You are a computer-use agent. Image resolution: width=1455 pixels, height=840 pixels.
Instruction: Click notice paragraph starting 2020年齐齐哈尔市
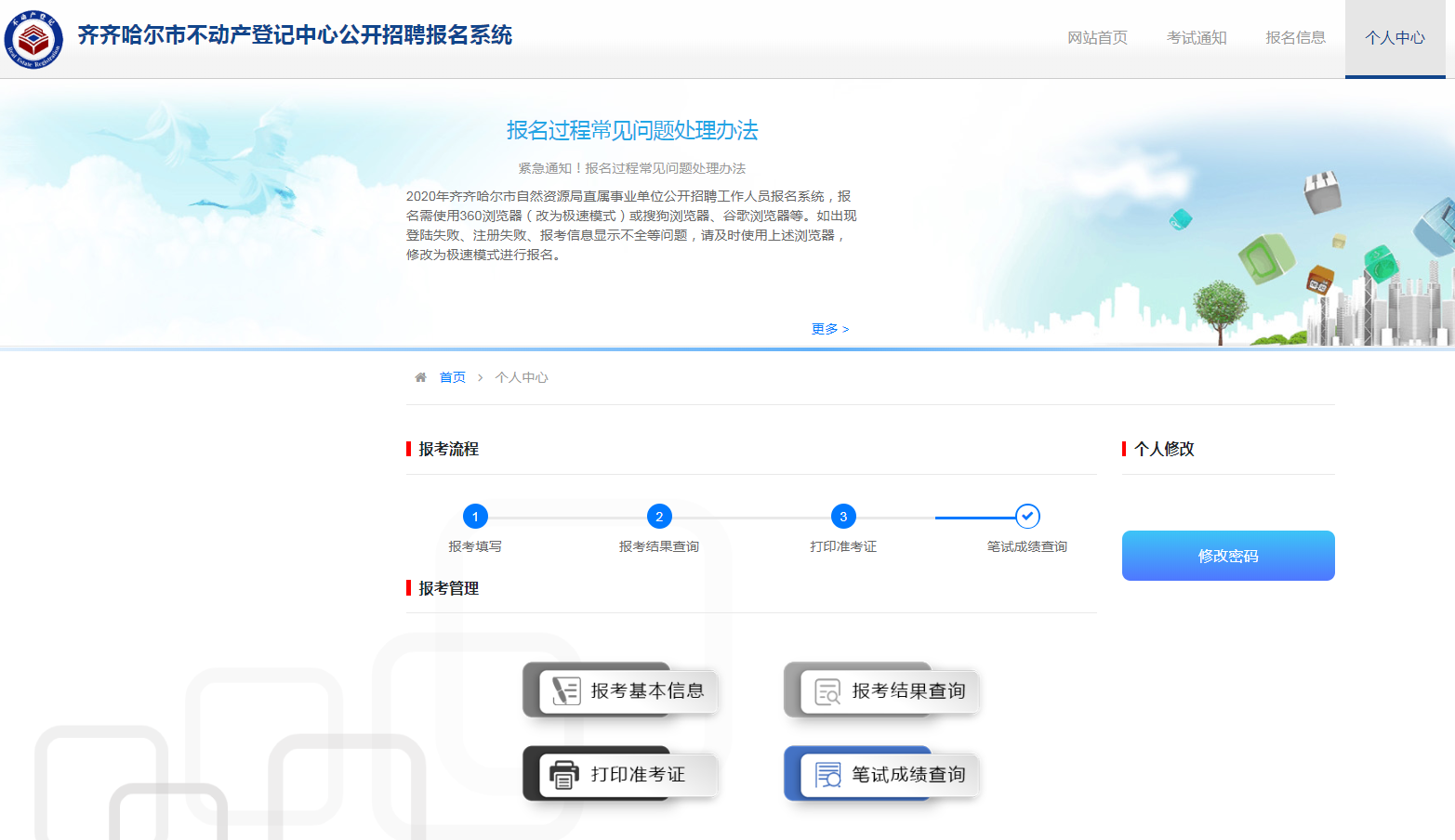pos(631,225)
